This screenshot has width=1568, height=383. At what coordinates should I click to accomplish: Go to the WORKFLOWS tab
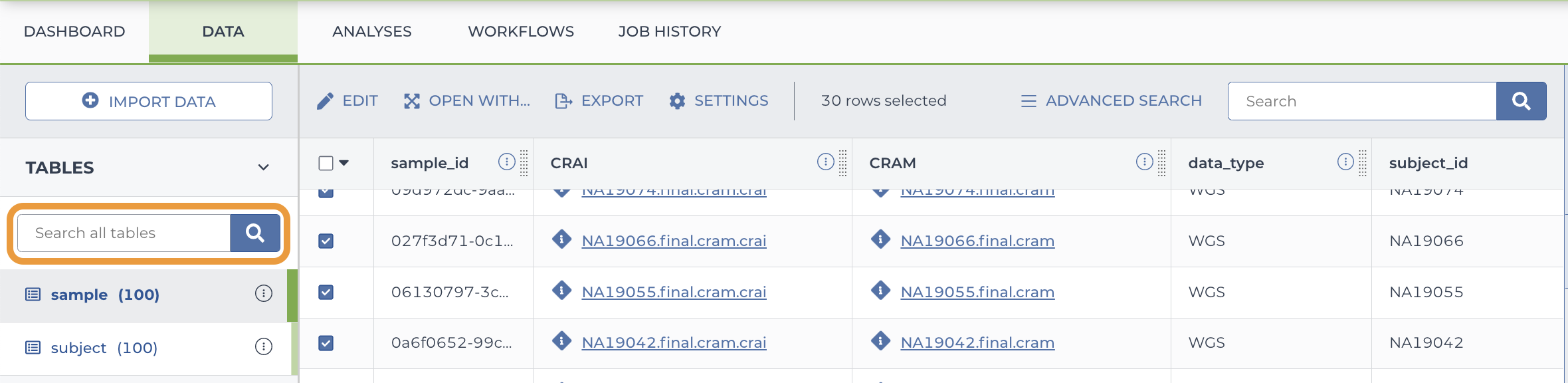tap(521, 31)
